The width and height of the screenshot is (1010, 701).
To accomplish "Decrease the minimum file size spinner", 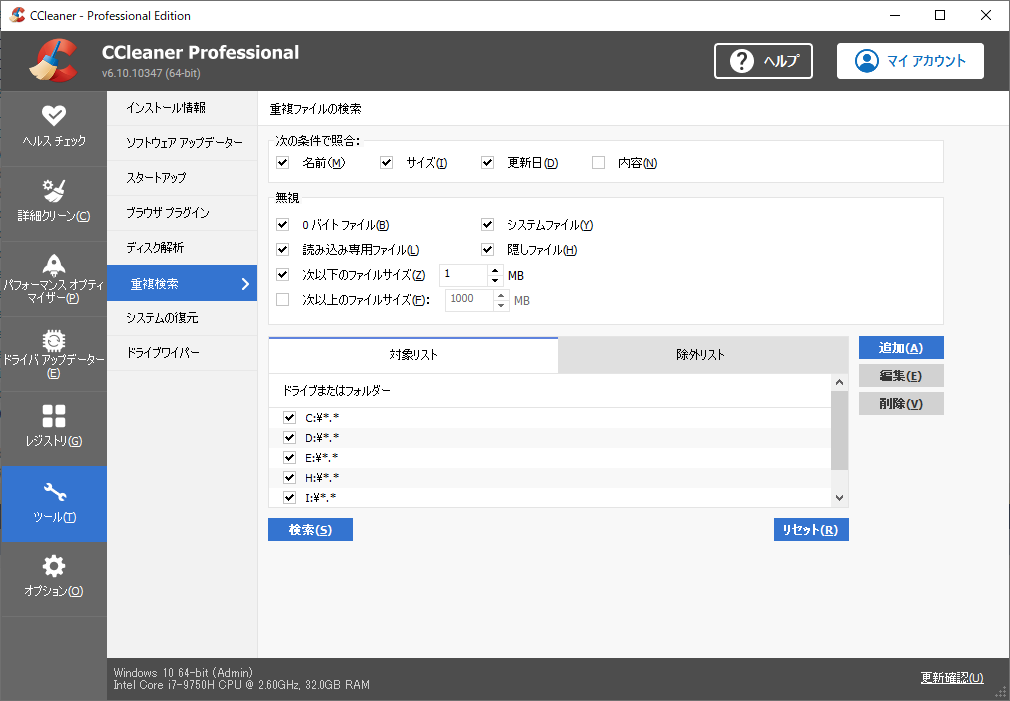I will [495, 280].
